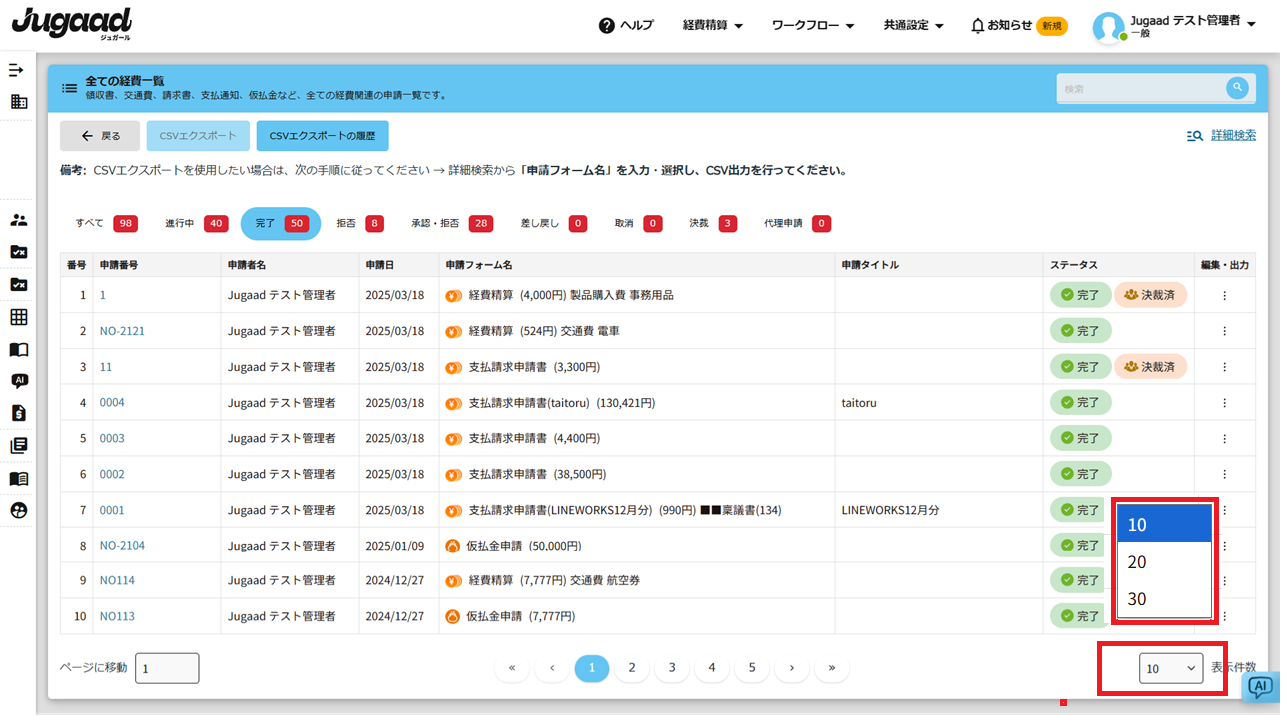The width and height of the screenshot is (1286, 716).
Task: Click the 戻る back button
Action: [x=100, y=136]
